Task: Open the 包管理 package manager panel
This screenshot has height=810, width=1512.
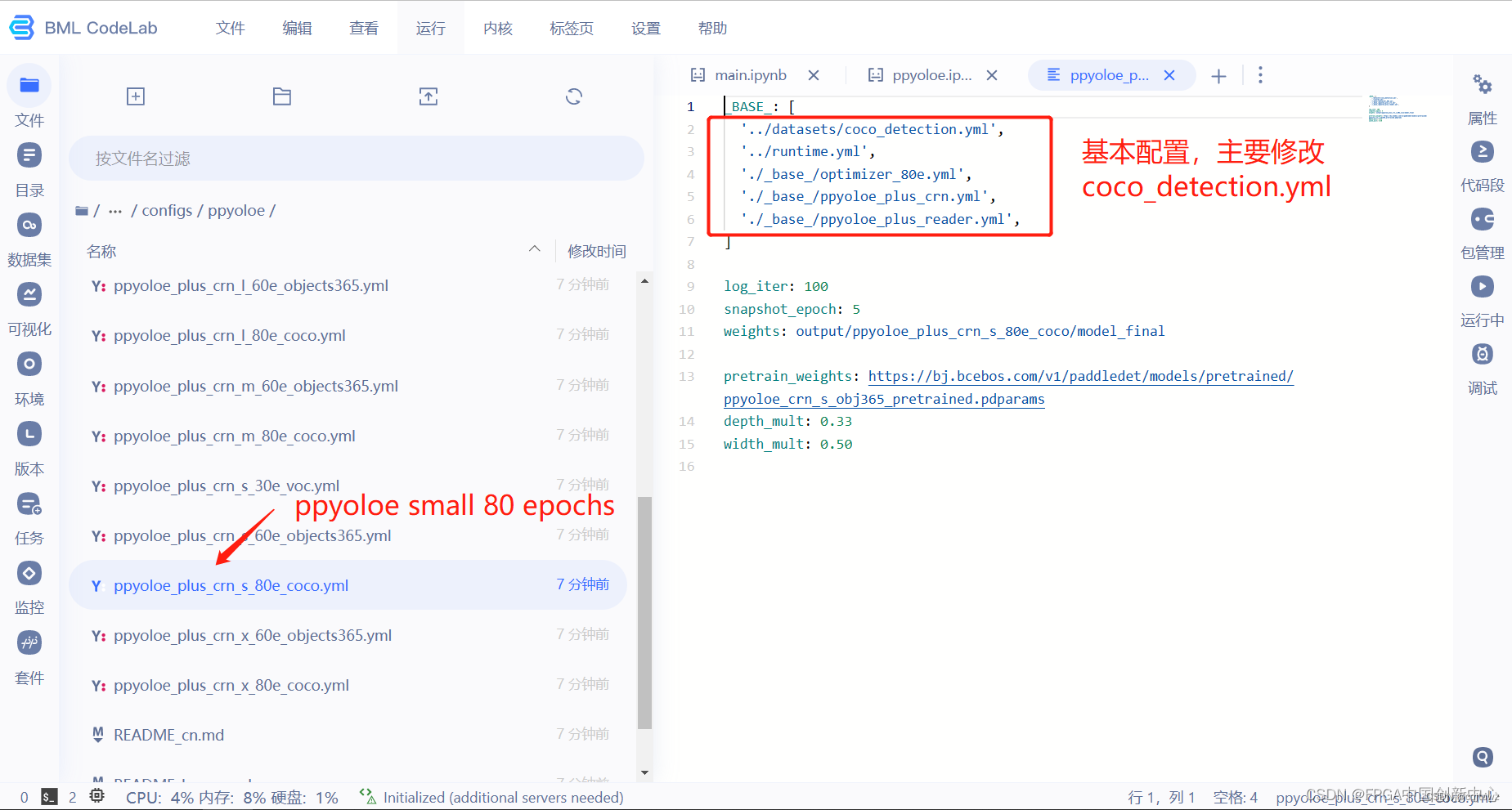Action: 1483,219
